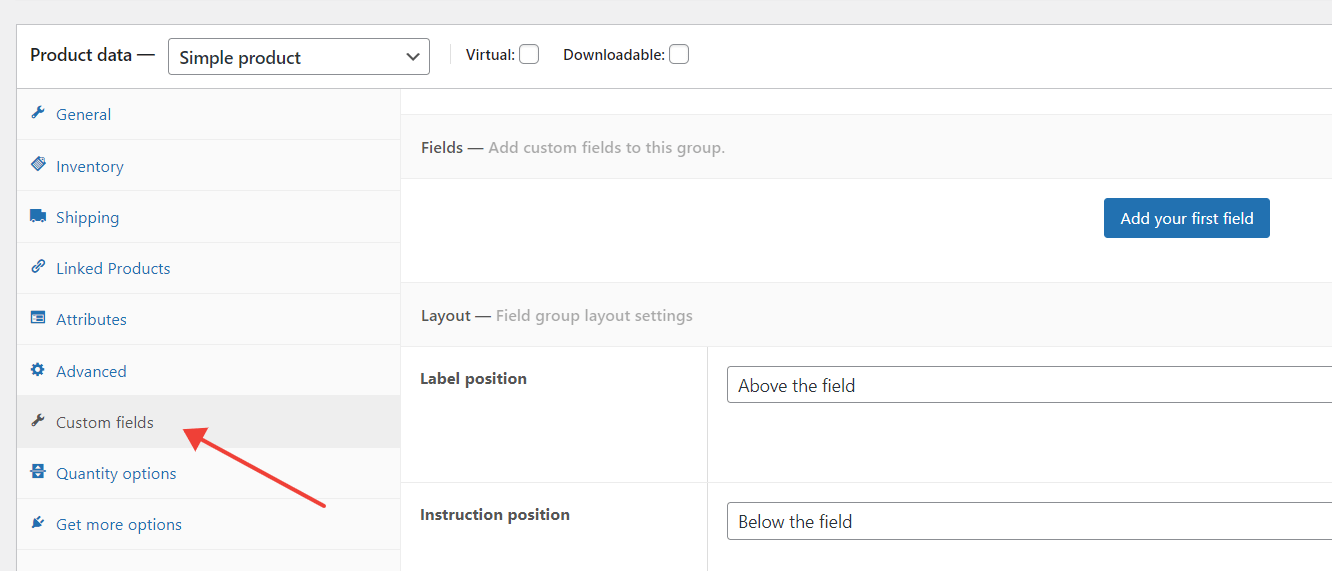1332x571 pixels.
Task: Open Instruction position dropdown 'Below the field'
Action: 1030,521
